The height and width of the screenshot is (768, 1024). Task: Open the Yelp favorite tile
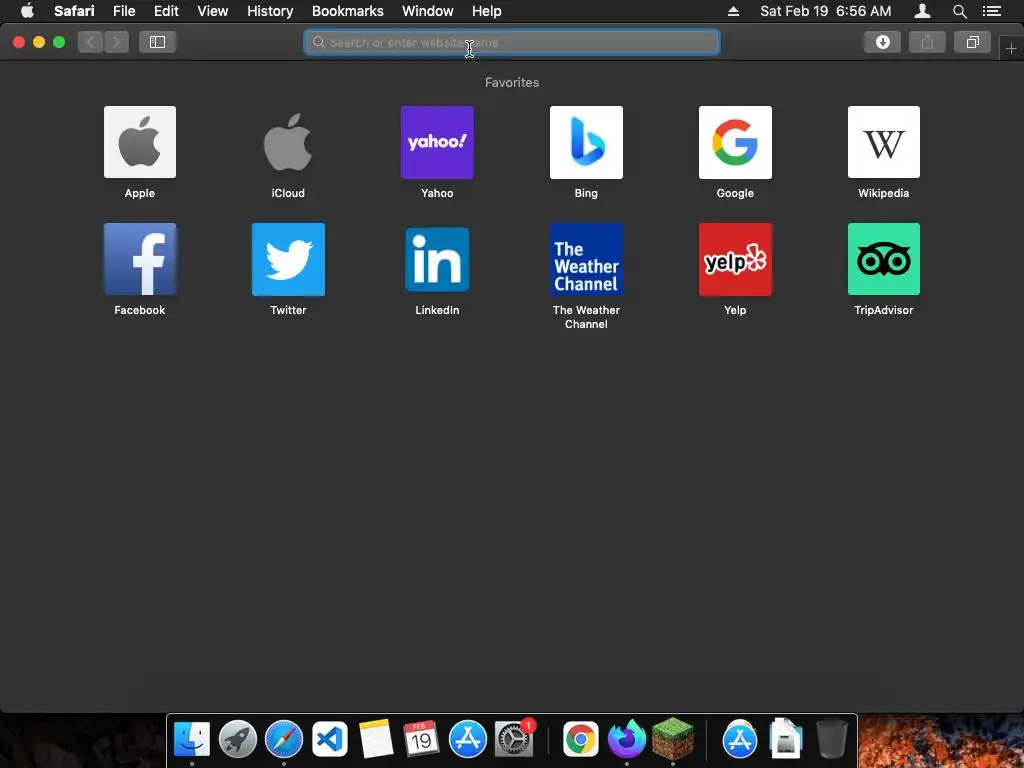pyautogui.click(x=735, y=259)
